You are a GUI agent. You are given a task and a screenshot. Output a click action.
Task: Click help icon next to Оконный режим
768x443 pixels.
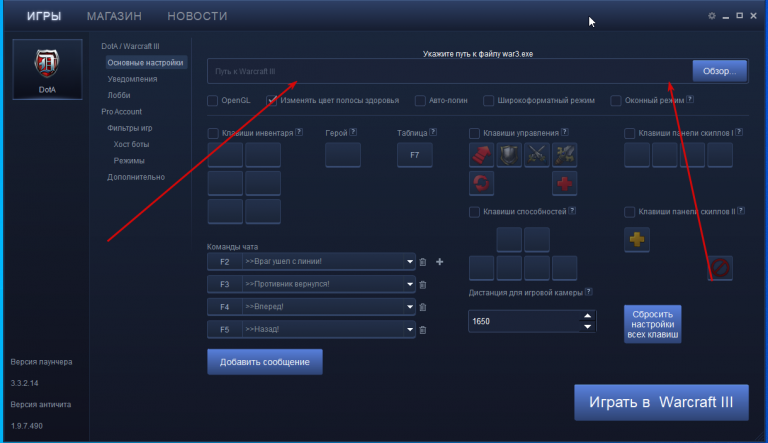690,99
